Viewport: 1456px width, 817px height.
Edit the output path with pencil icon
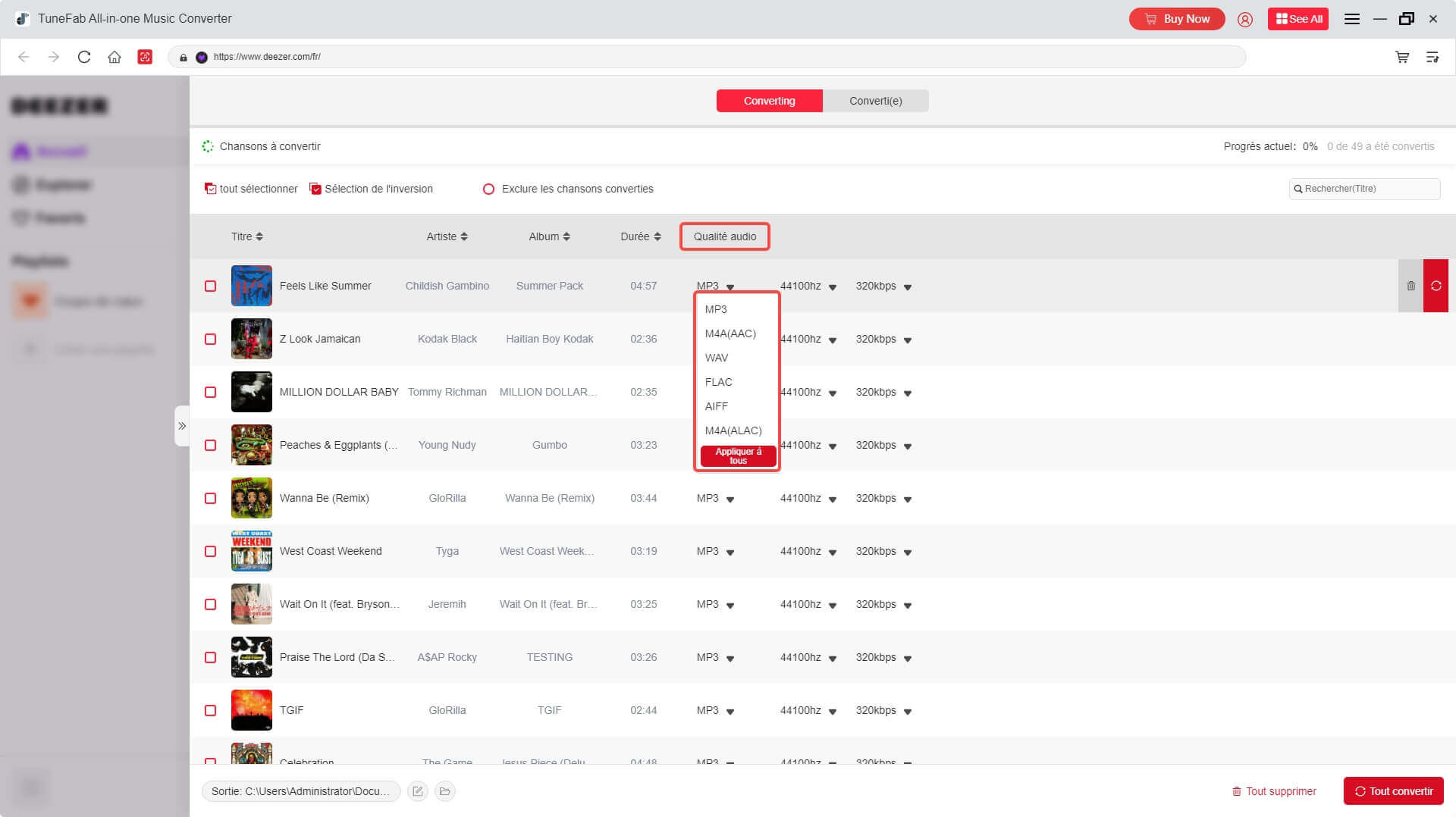pos(417,791)
